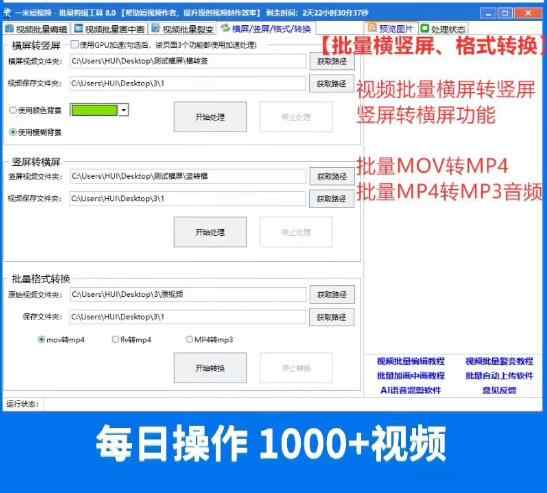Open the green background color dropdown
Viewport: 547px width, 493px height.
coord(123,110)
